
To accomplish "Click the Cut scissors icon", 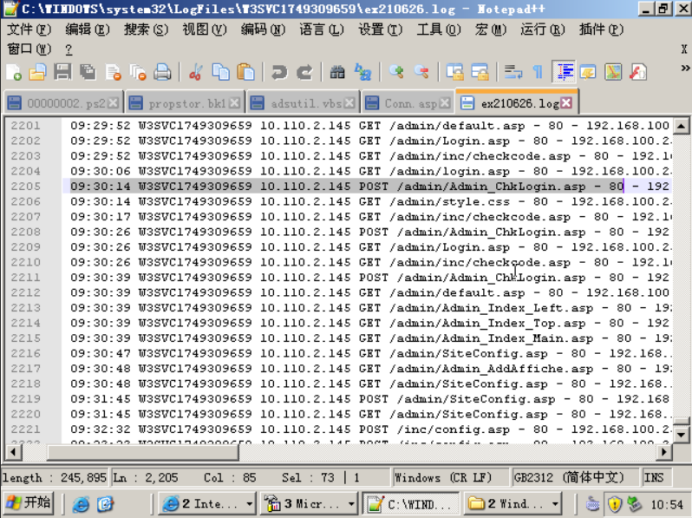I will tap(196, 72).
